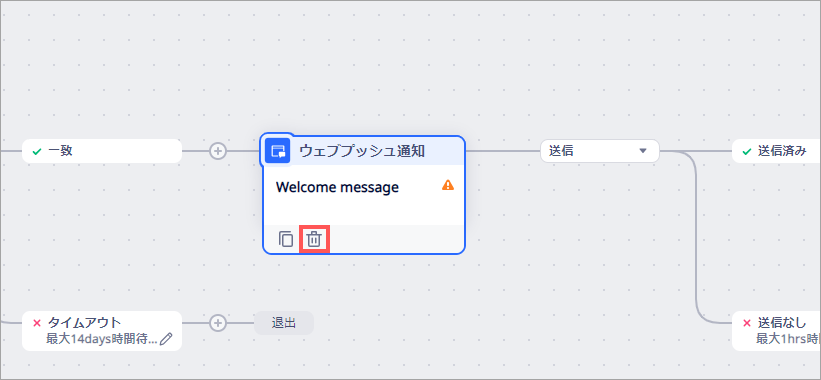Image resolution: width=821 pixels, height=380 pixels.
Task: Select the 一致 branch label
Action: pyautogui.click(x=102, y=151)
